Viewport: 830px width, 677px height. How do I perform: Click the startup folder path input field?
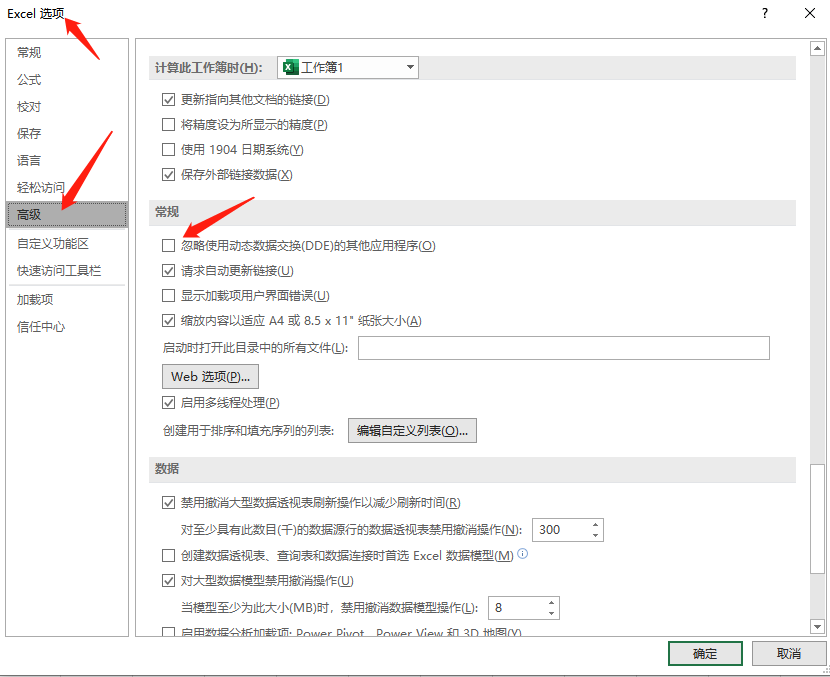564,348
